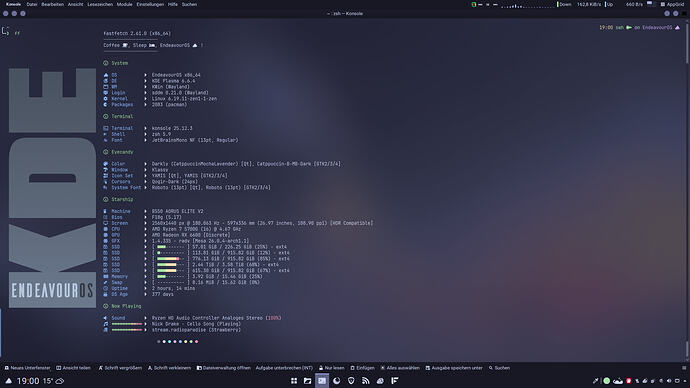Open the EndeavourOS launcher in taskbar
Screen dimensions: 690x388
click(8, 381)
